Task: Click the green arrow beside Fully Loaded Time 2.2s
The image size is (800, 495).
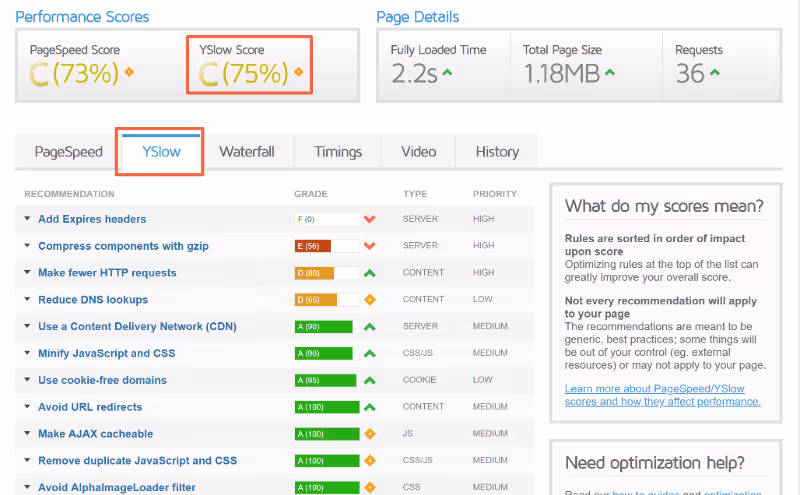Action: click(447, 72)
